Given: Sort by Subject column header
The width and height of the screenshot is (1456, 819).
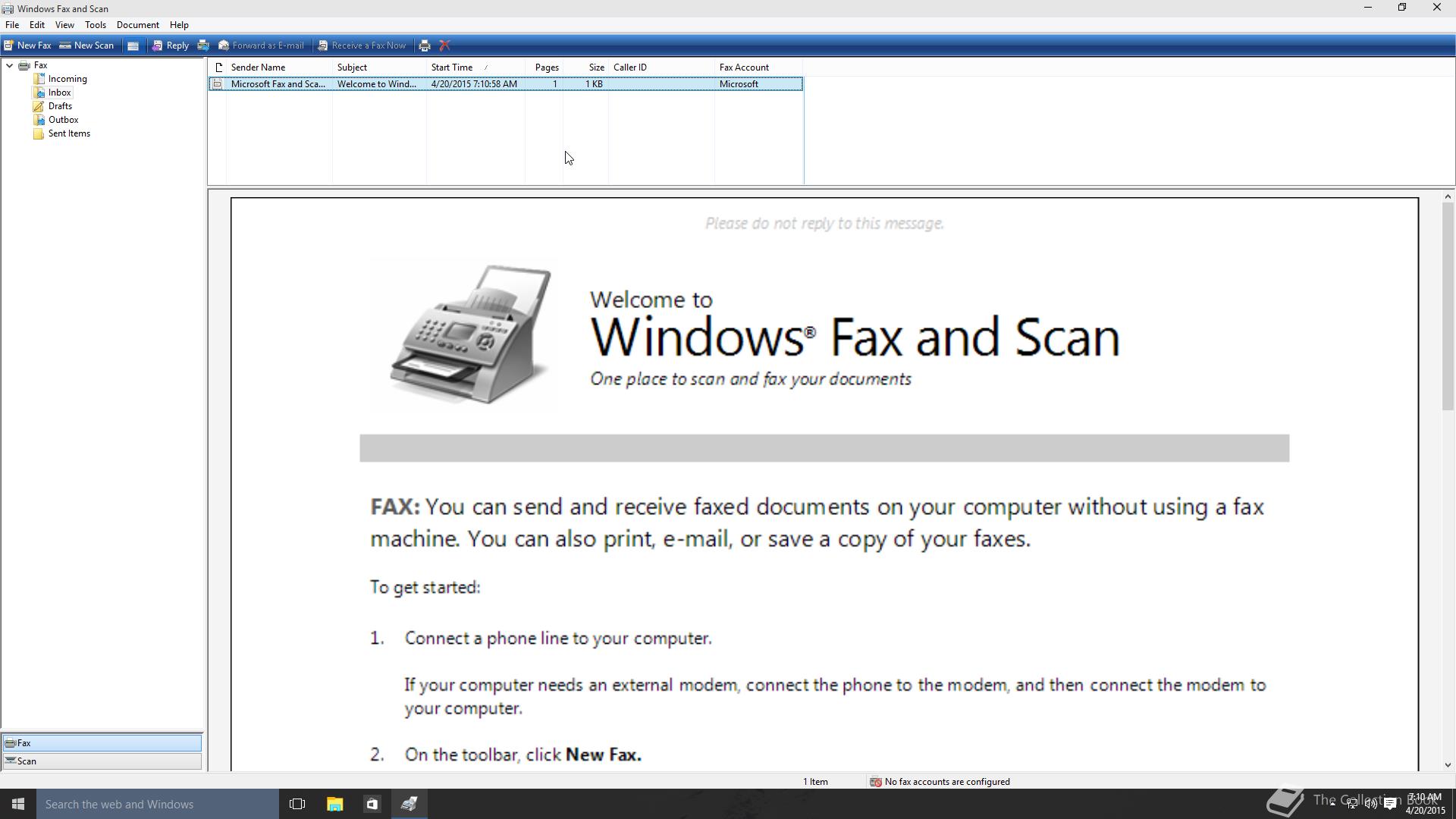Looking at the screenshot, I should pos(379,67).
